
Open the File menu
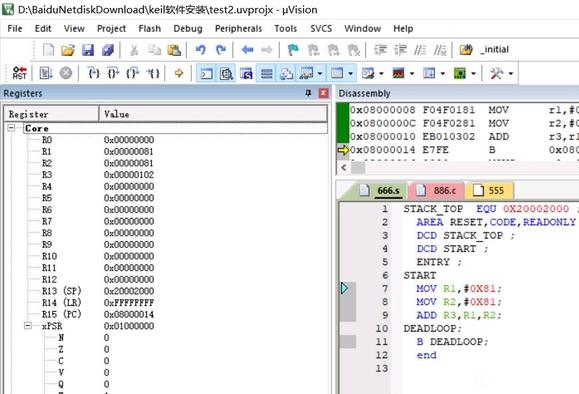(x=15, y=28)
